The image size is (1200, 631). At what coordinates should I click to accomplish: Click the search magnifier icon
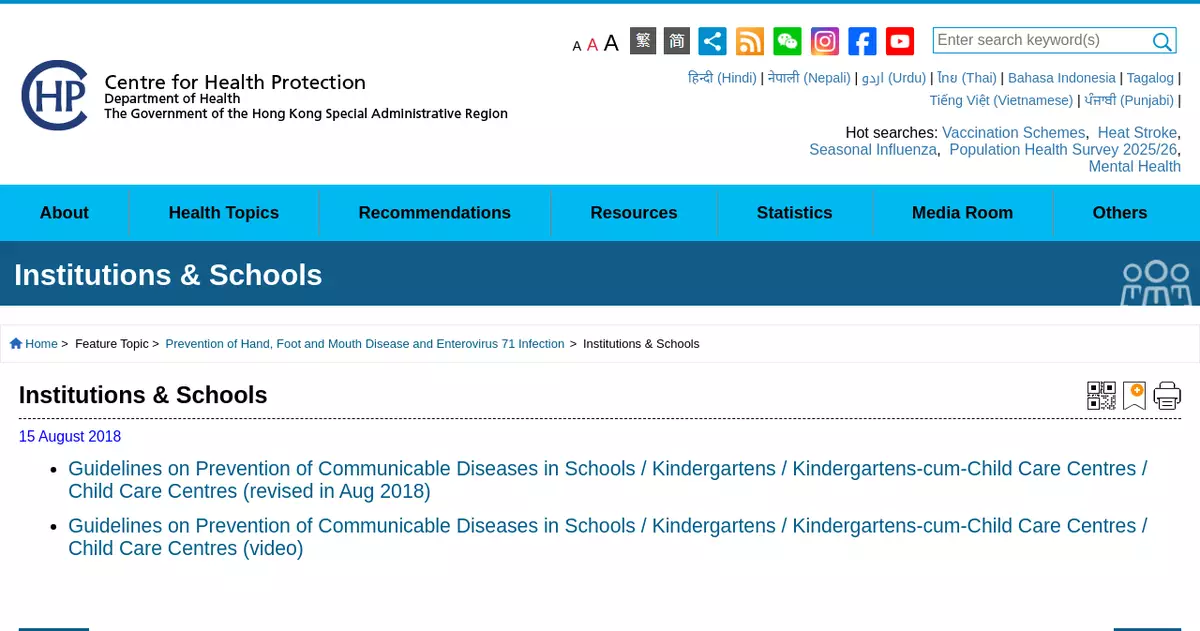(x=1162, y=41)
